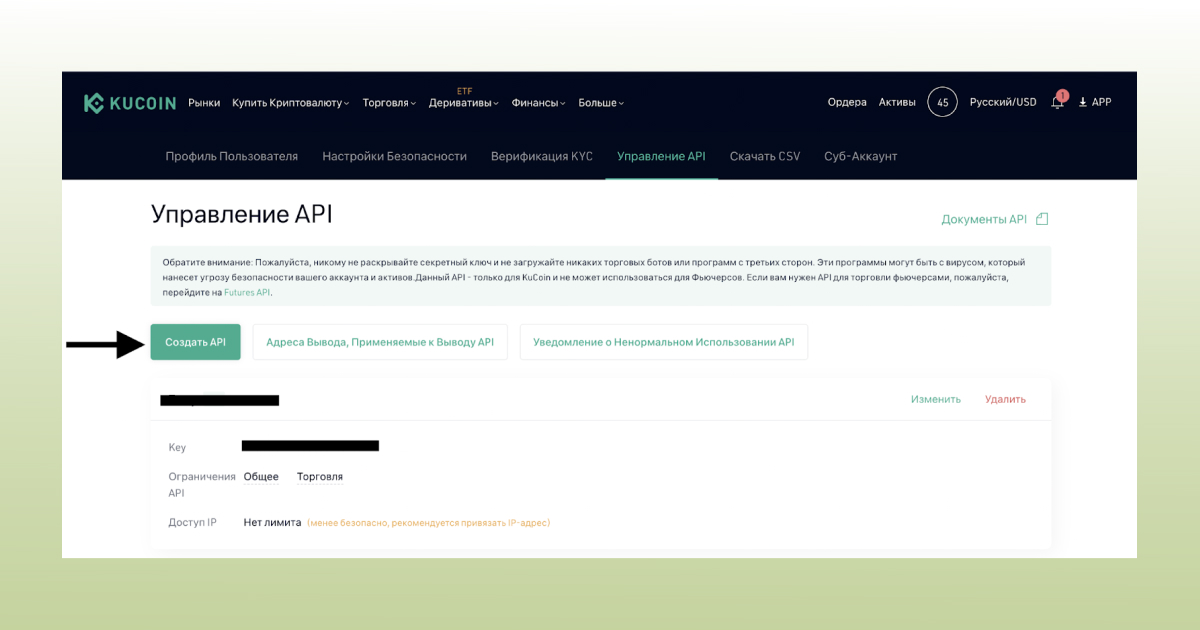Go to the Верификация KYC tab

(x=543, y=156)
